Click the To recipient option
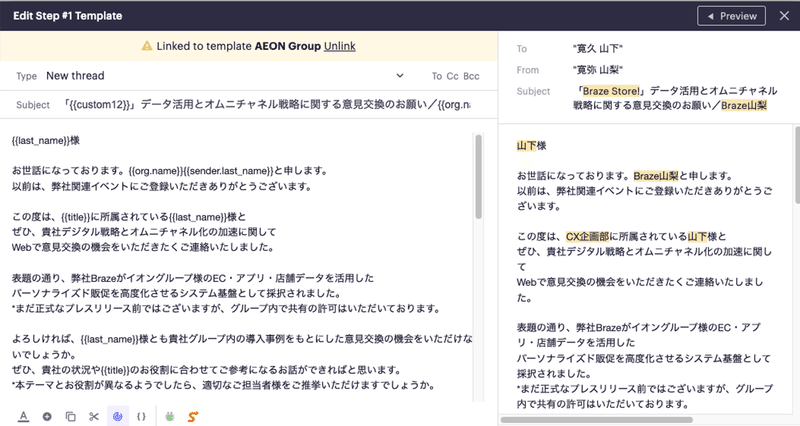 pos(437,76)
